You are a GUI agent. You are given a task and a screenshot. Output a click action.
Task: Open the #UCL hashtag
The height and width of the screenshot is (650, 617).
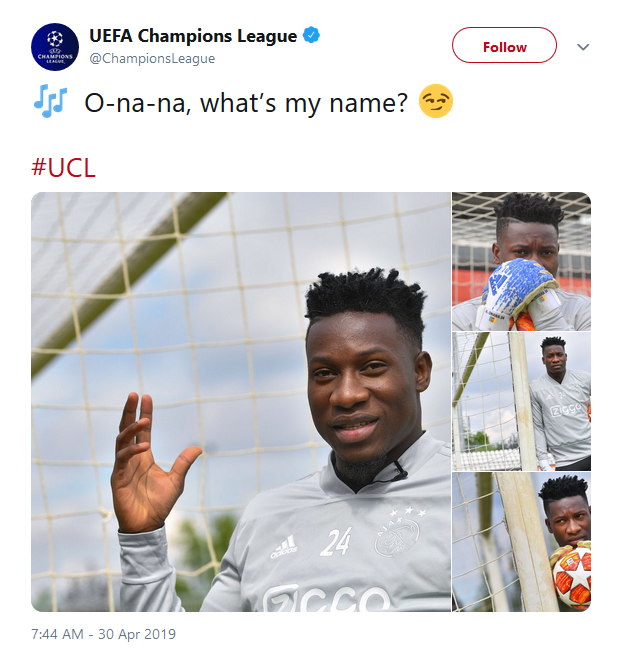pos(63,168)
